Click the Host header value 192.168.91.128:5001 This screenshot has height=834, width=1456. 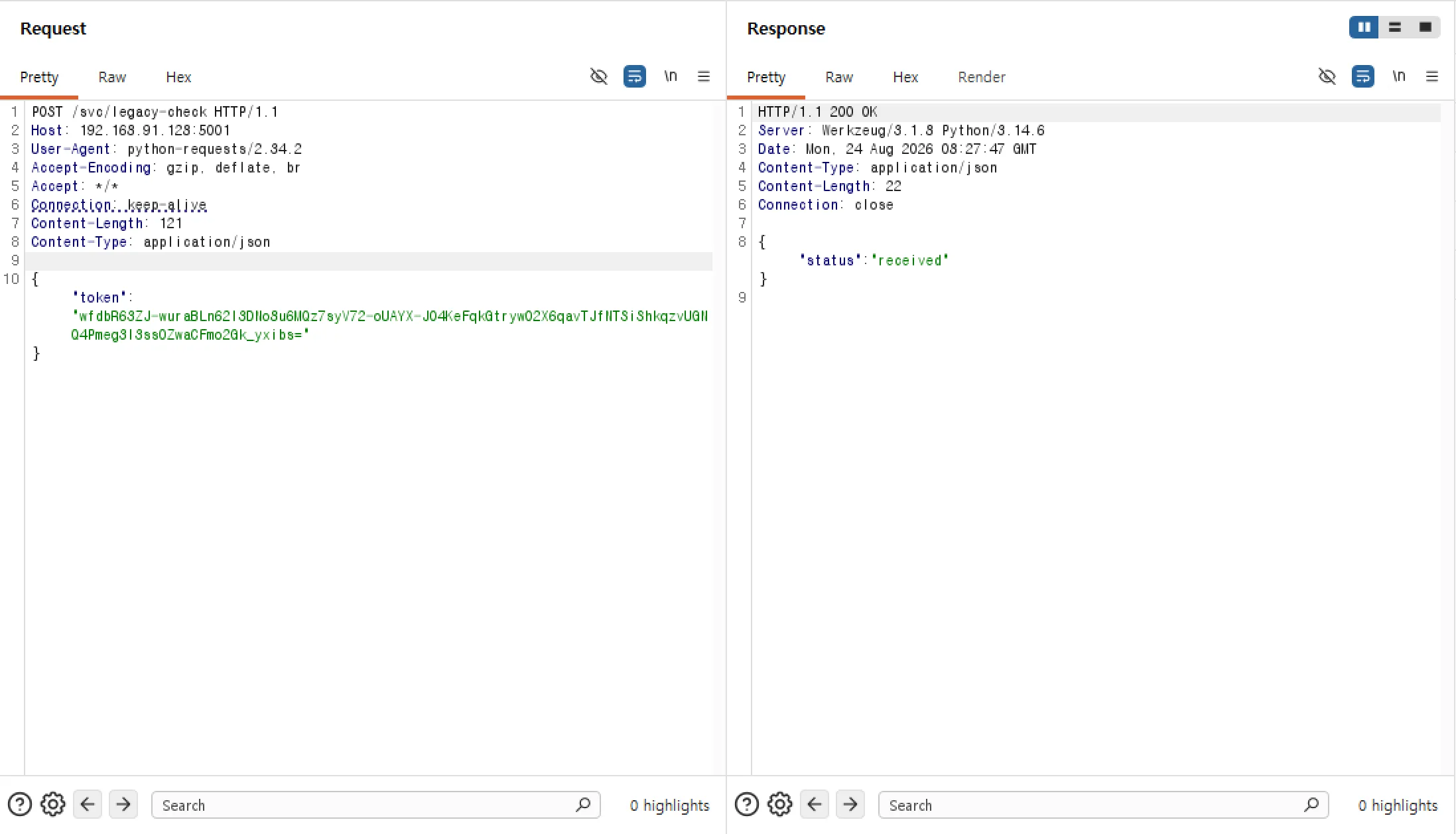pos(155,130)
